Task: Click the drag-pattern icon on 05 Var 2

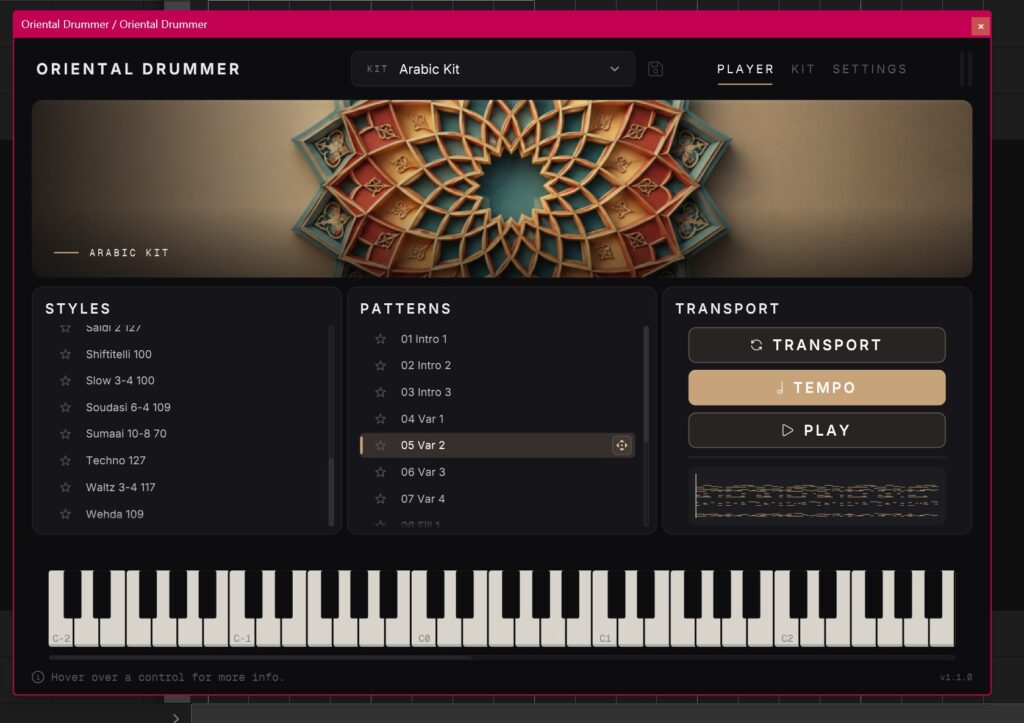Action: [x=621, y=445]
